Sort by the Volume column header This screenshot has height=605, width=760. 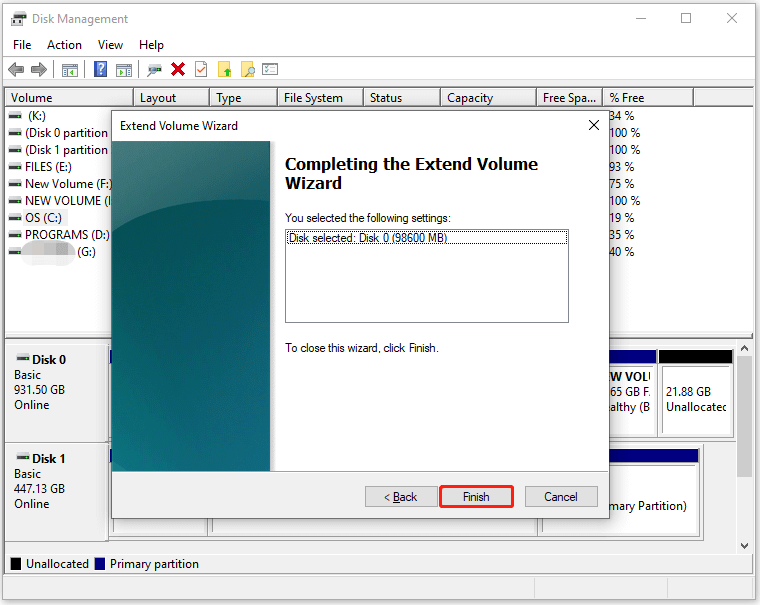(x=69, y=97)
